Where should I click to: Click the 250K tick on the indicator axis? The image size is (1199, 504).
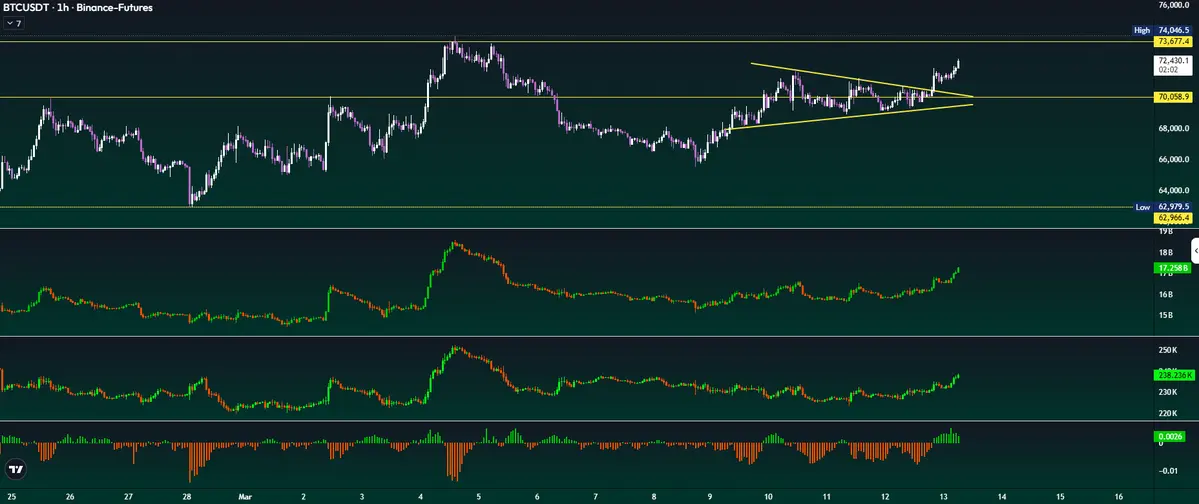[x=1168, y=350]
